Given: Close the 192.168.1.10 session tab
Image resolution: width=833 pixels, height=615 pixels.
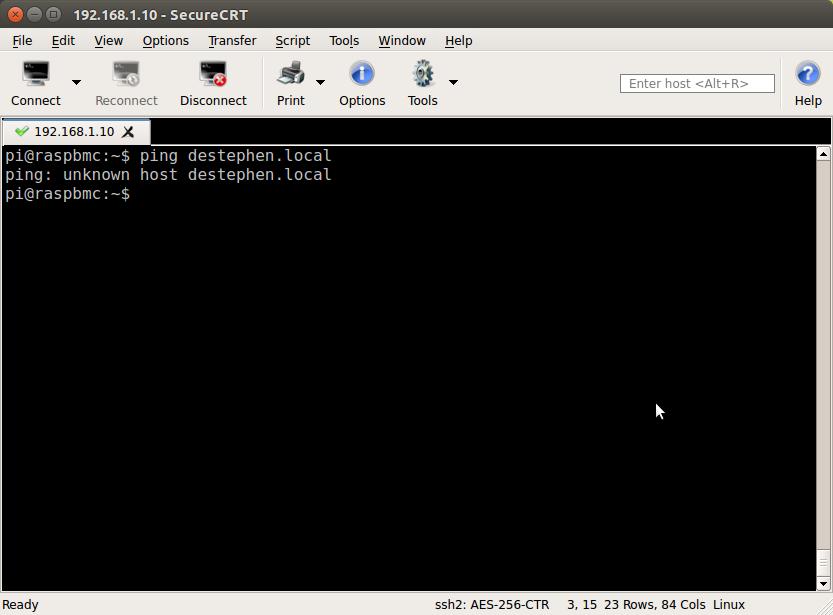Looking at the screenshot, I should [128, 132].
